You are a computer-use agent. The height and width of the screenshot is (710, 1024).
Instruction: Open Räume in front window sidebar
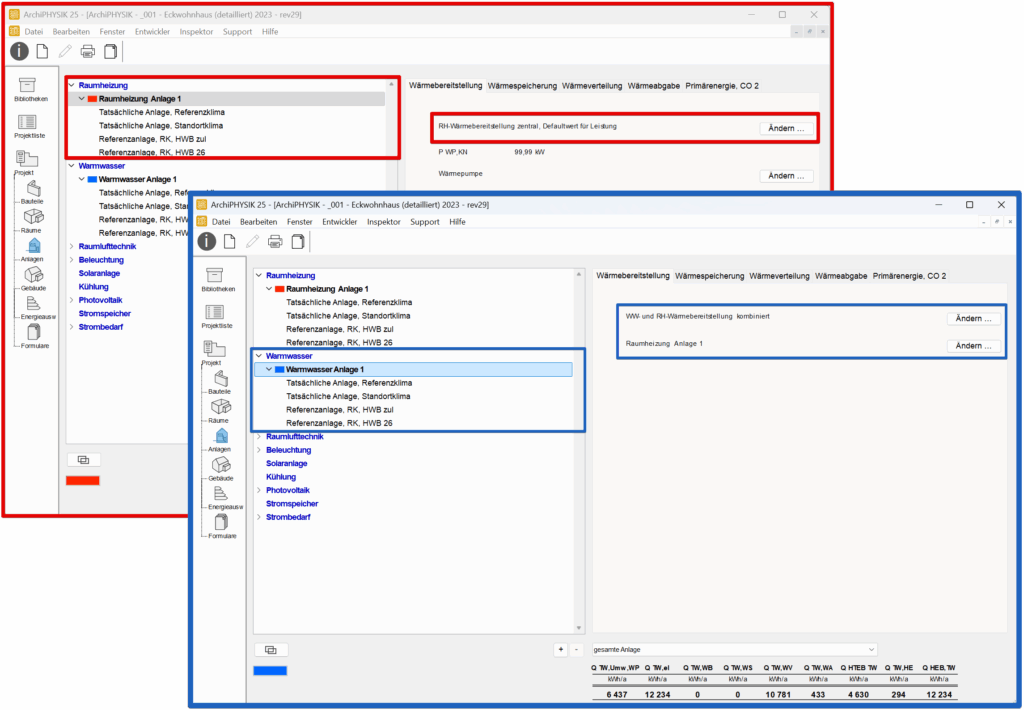(220, 411)
